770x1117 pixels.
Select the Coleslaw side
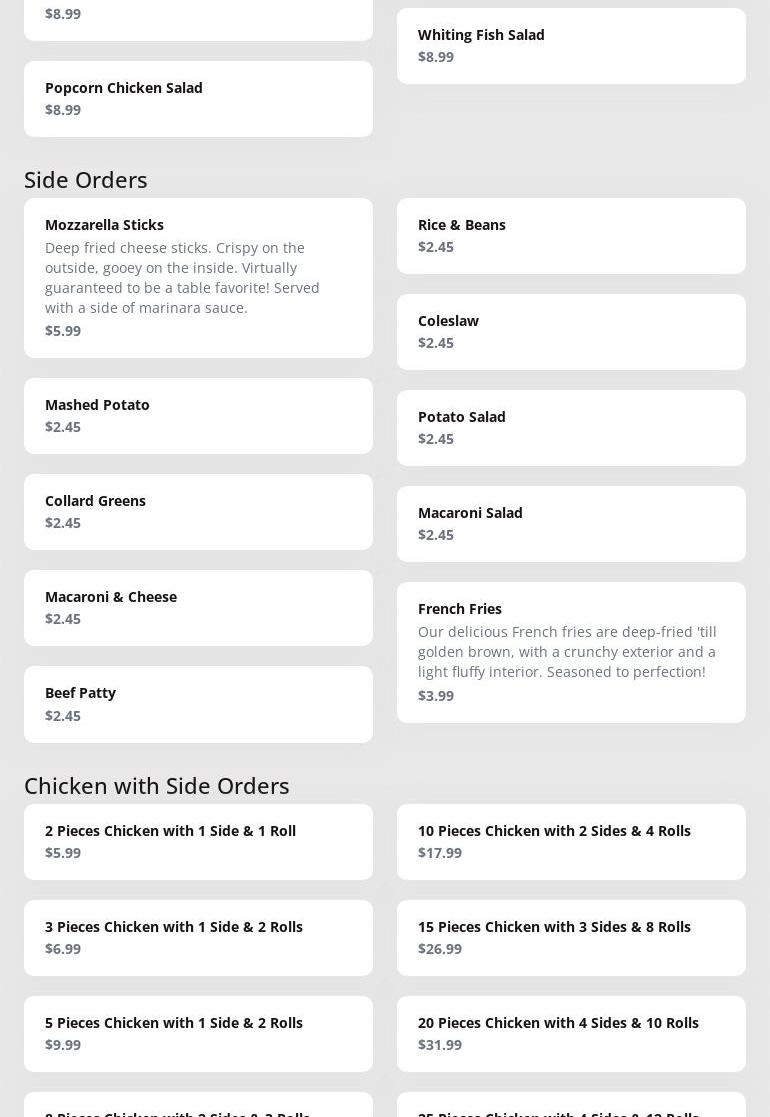(x=571, y=331)
